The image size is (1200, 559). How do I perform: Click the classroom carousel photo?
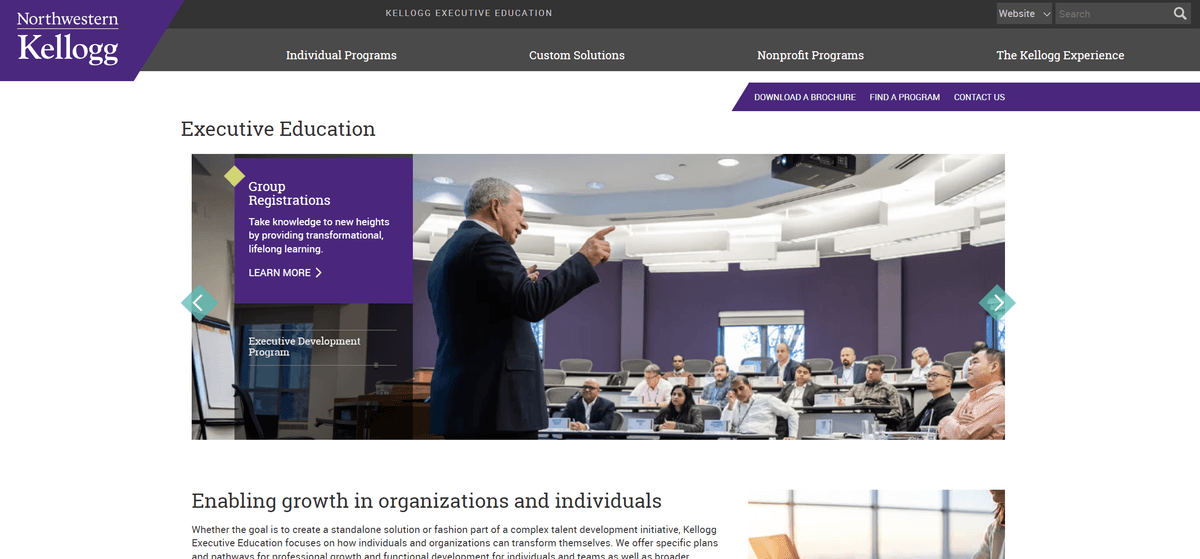(708, 297)
